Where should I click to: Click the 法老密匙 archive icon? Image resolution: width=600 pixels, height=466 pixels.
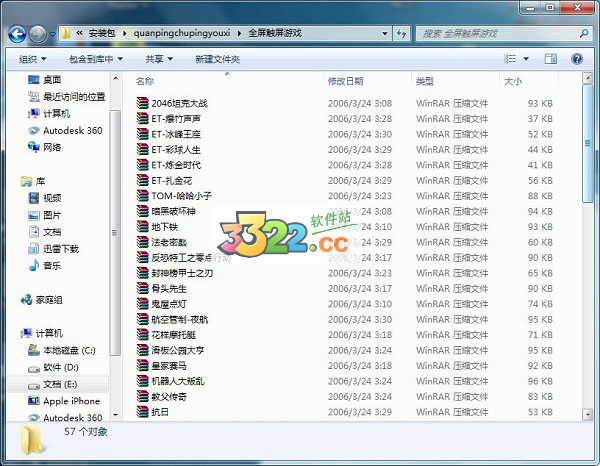click(142, 242)
